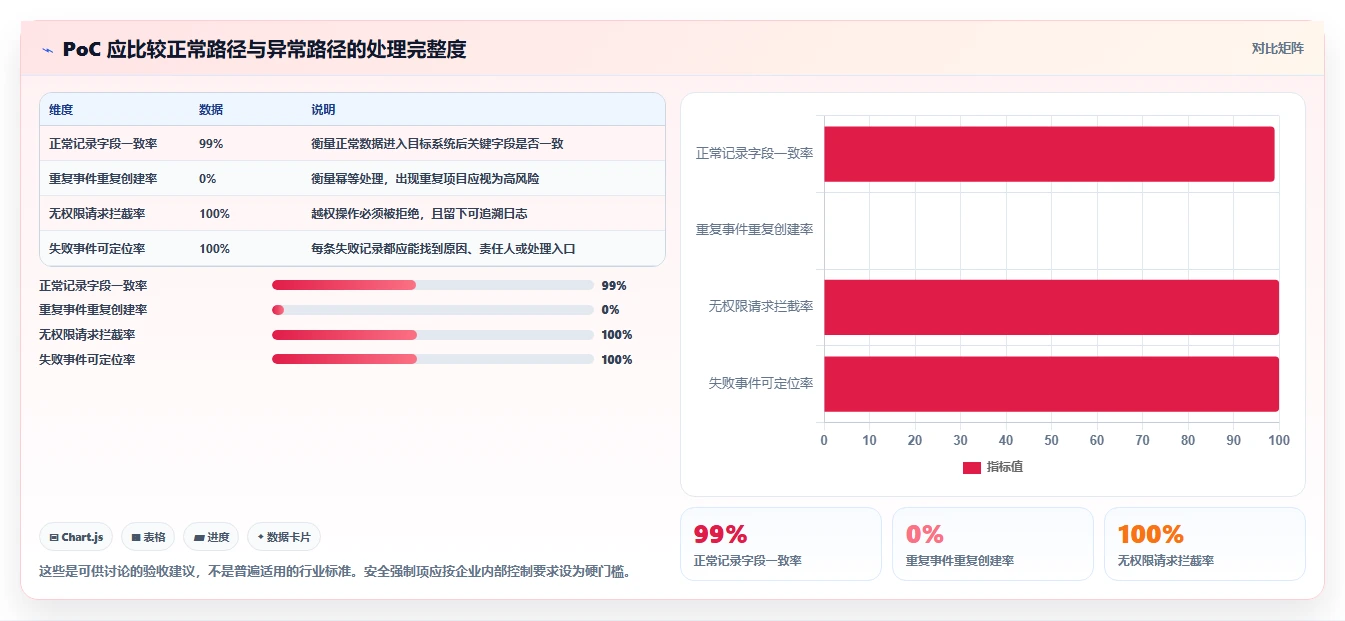1345x621 pixels.
Task: Toggle the 指标值 chart legend swatch
Action: pos(972,467)
